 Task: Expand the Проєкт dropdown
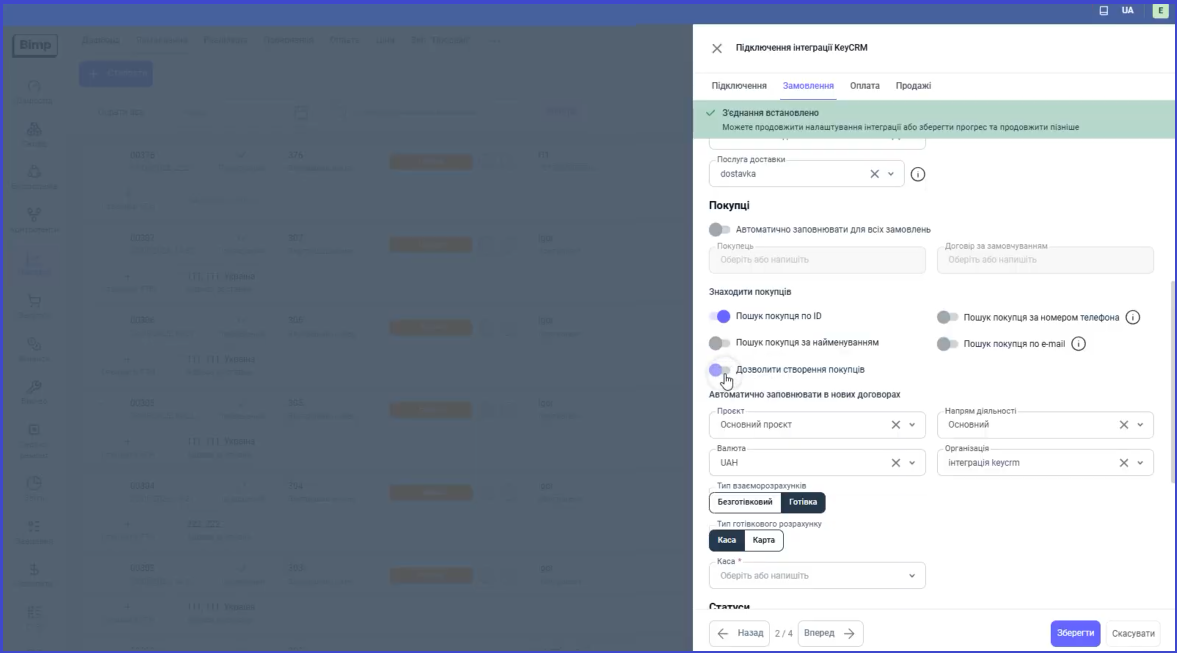pos(912,425)
